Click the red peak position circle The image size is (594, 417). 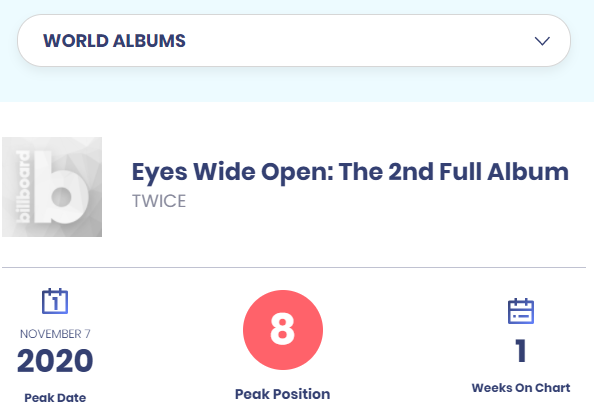point(283,330)
